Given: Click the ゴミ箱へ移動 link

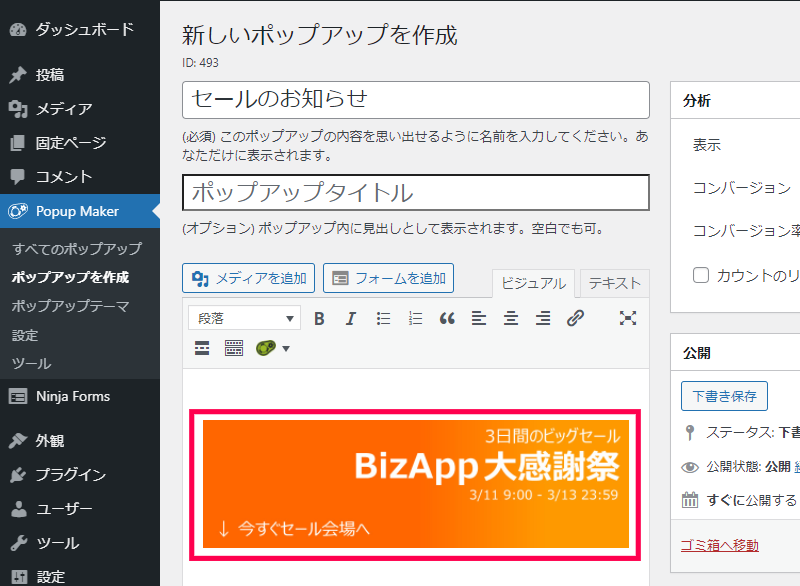Looking at the screenshot, I should tap(720, 545).
